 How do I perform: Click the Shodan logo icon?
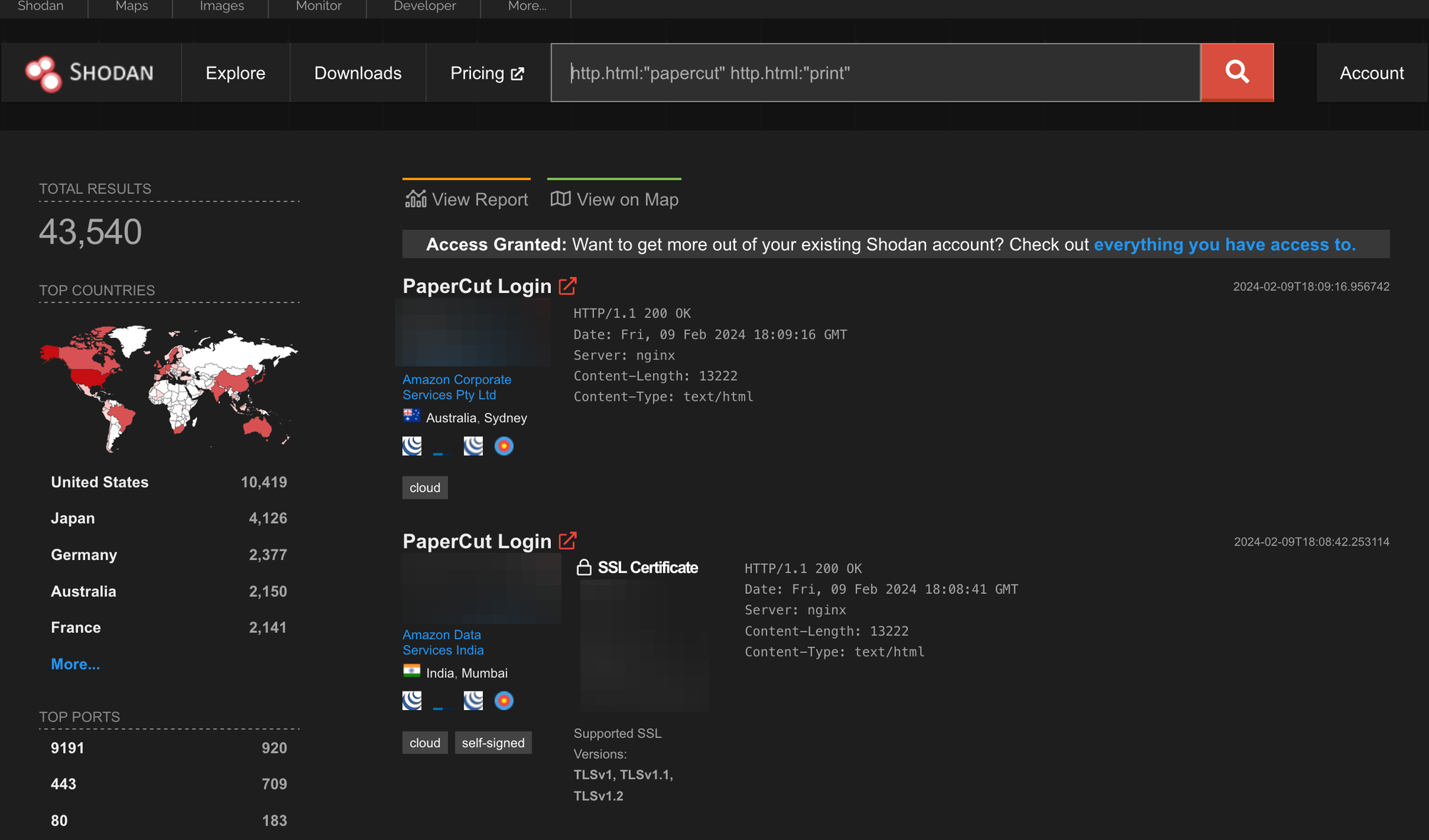click(x=44, y=74)
